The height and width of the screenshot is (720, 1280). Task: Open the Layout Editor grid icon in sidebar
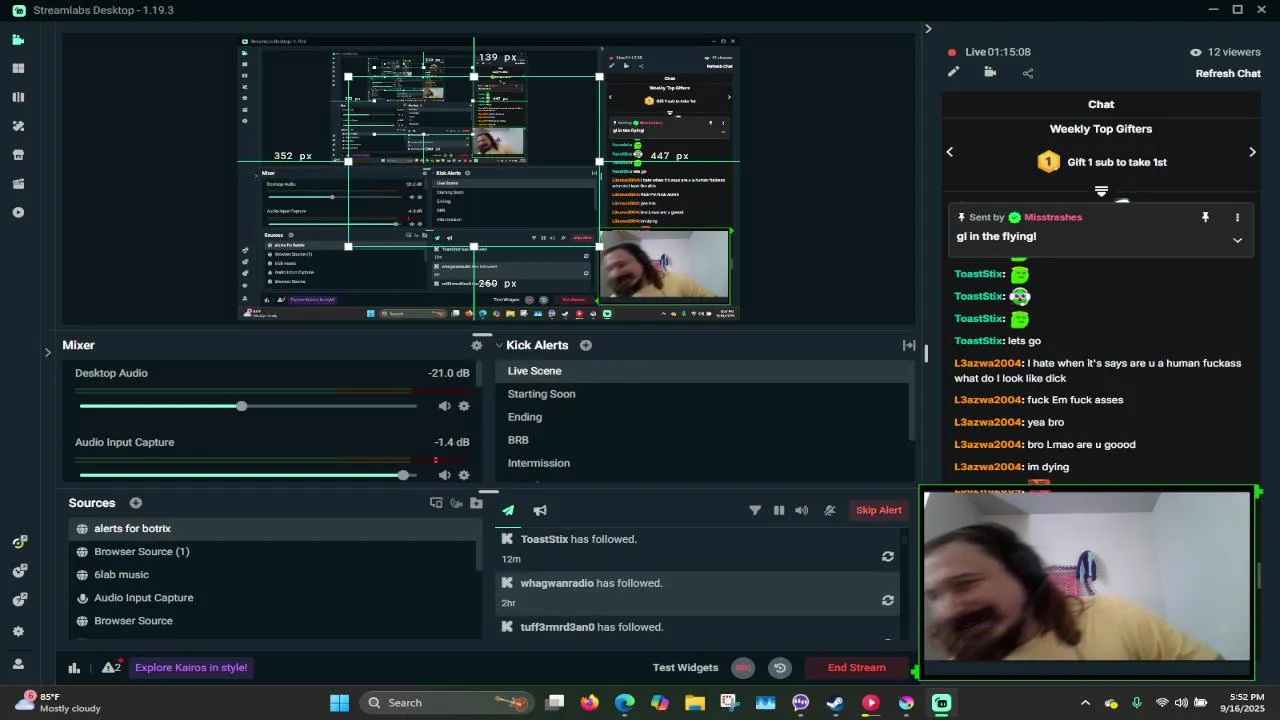click(x=18, y=69)
